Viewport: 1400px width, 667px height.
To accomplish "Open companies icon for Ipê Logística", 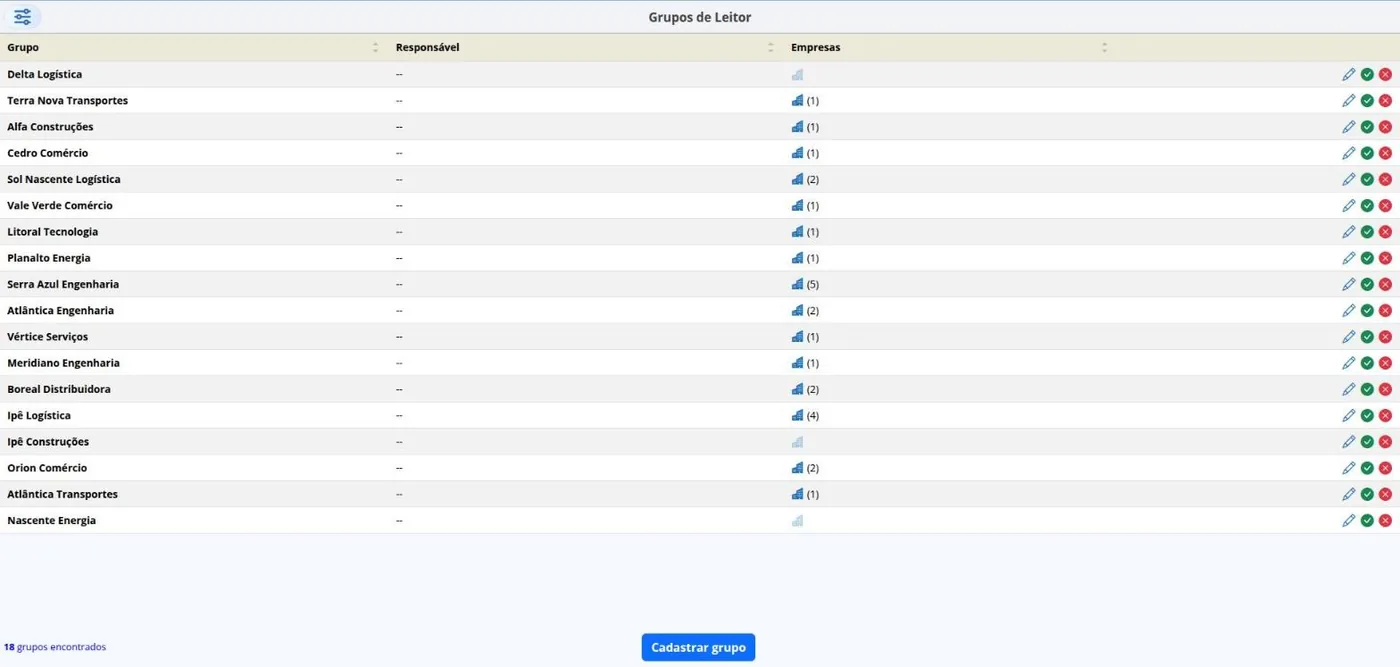I will point(797,415).
